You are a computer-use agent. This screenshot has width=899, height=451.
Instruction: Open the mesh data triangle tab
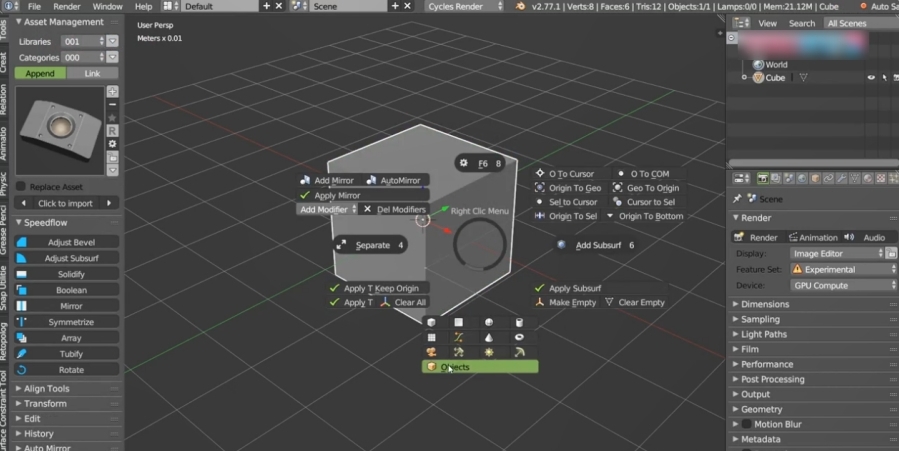click(854, 179)
